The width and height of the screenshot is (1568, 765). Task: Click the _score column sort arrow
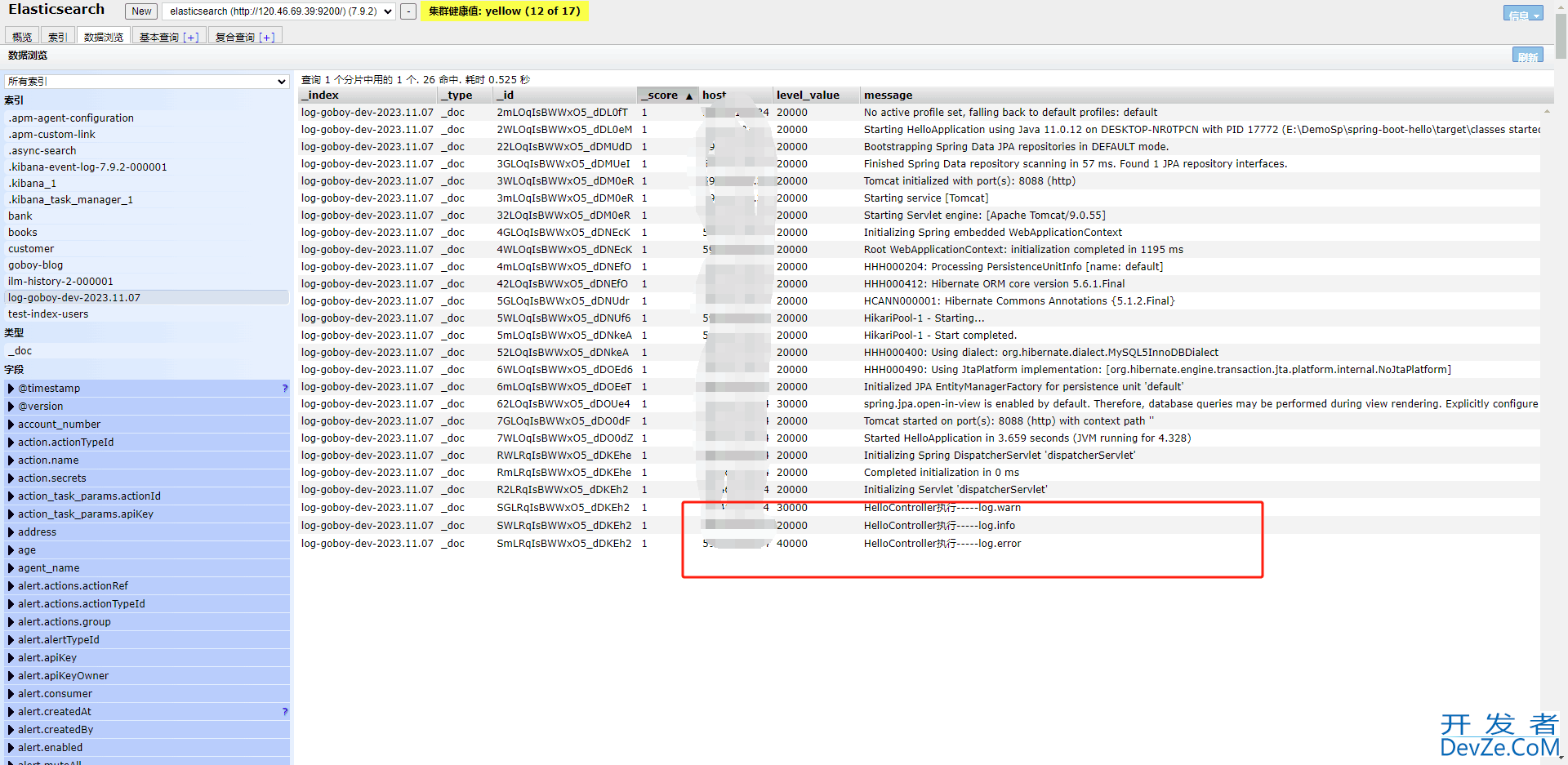689,96
